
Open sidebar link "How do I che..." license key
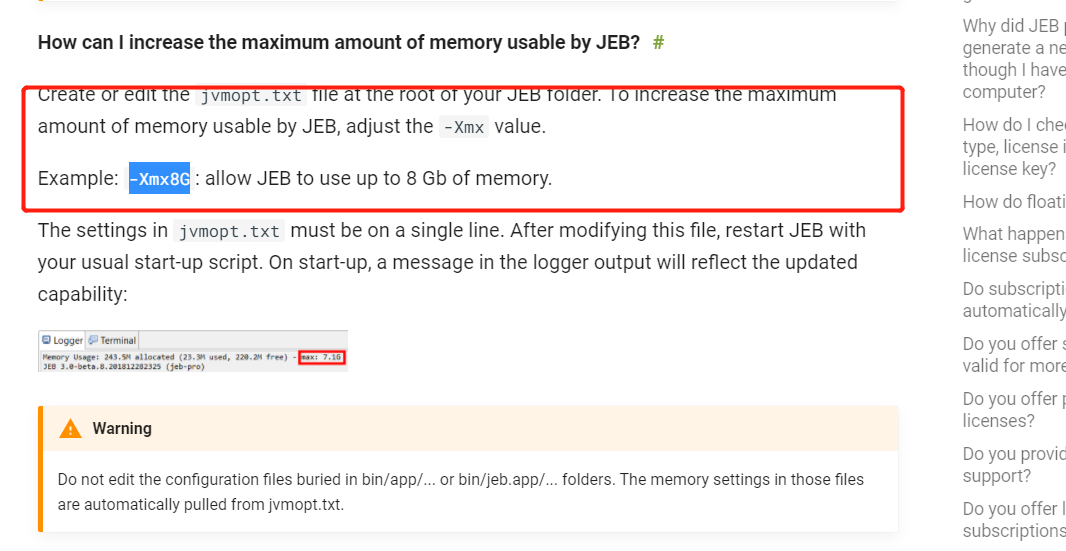(1014, 146)
